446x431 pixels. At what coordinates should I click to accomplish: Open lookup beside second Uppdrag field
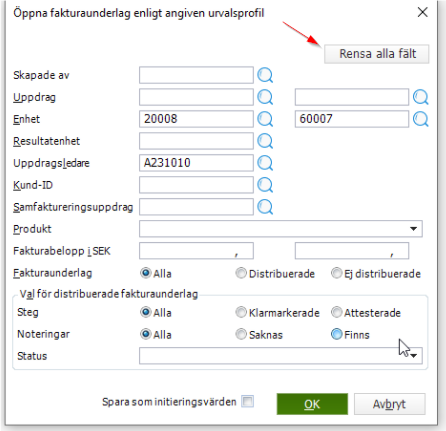421,97
